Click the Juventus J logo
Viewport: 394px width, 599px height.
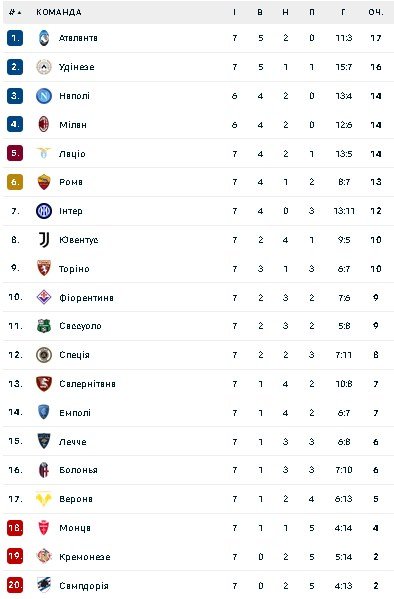pyautogui.click(x=44, y=240)
